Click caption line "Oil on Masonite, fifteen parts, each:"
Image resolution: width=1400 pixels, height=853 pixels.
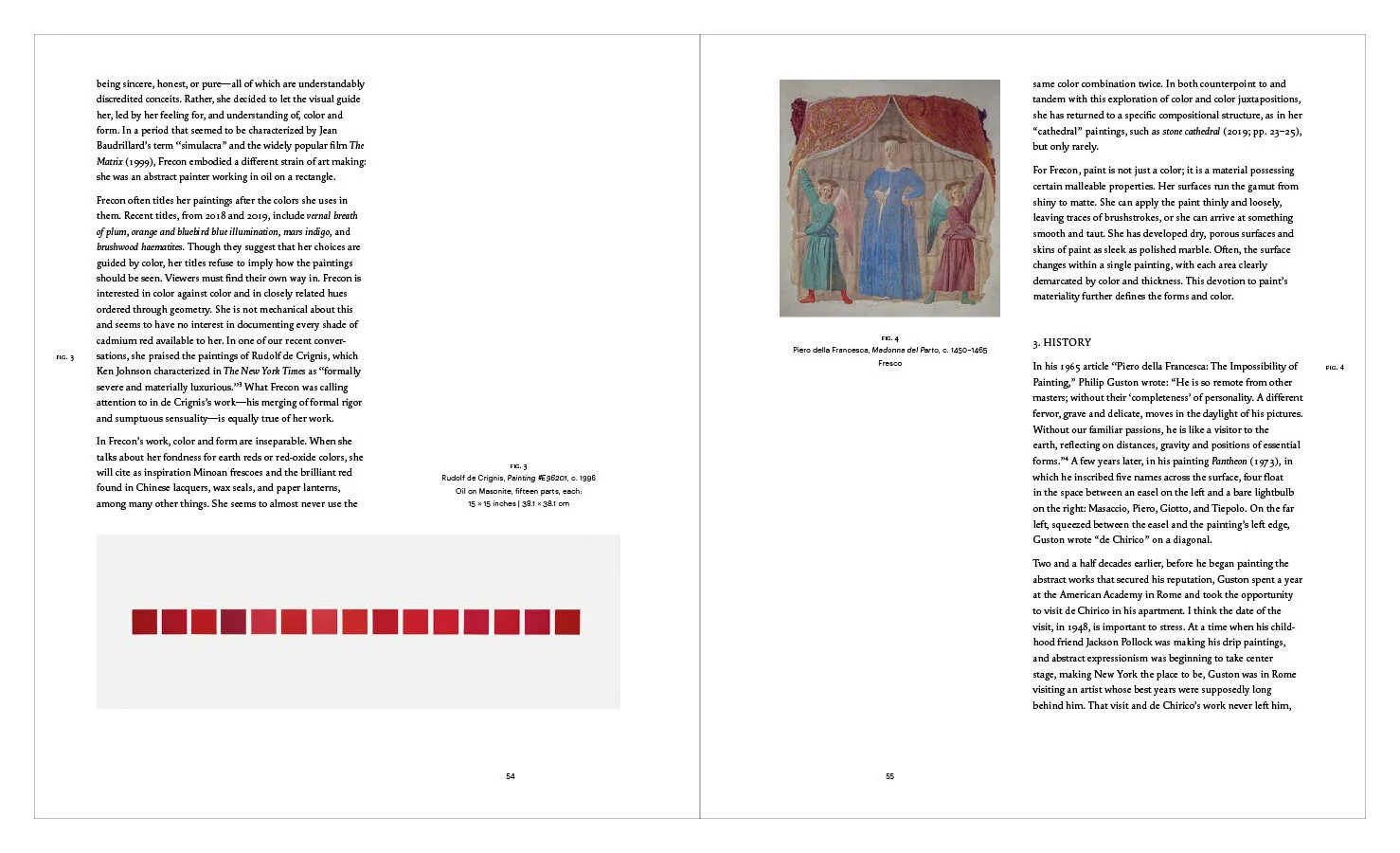coord(518,491)
